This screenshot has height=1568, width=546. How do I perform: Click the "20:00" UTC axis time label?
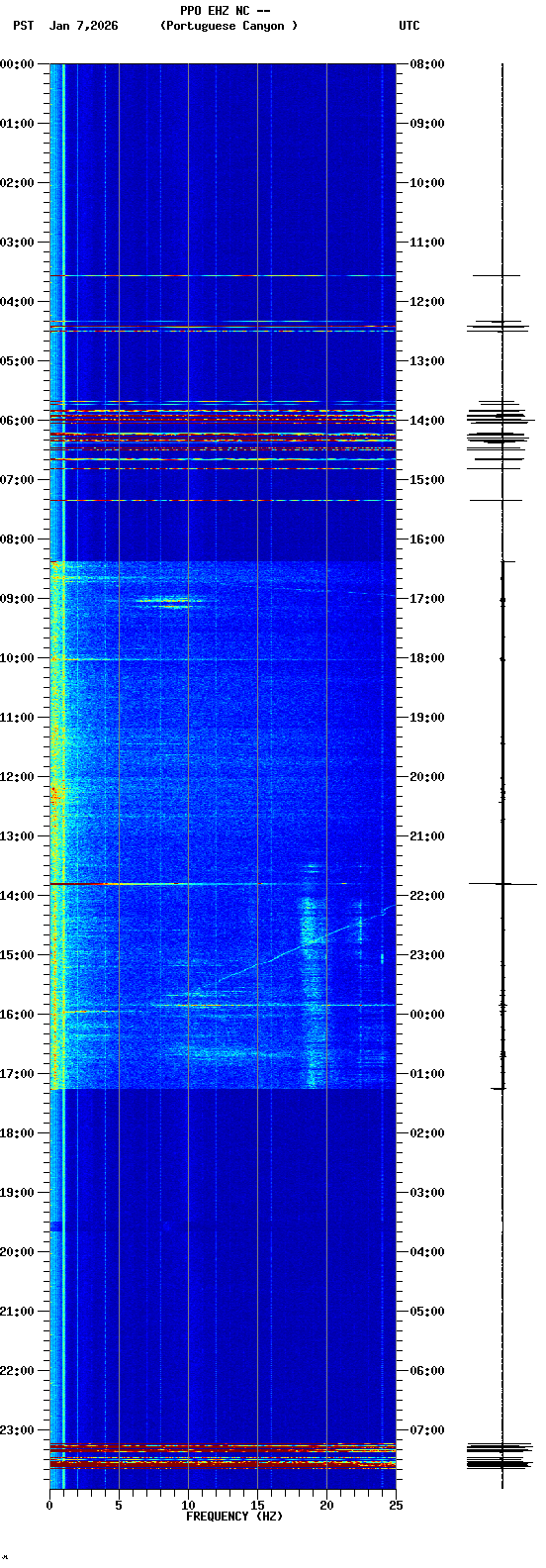click(x=427, y=777)
